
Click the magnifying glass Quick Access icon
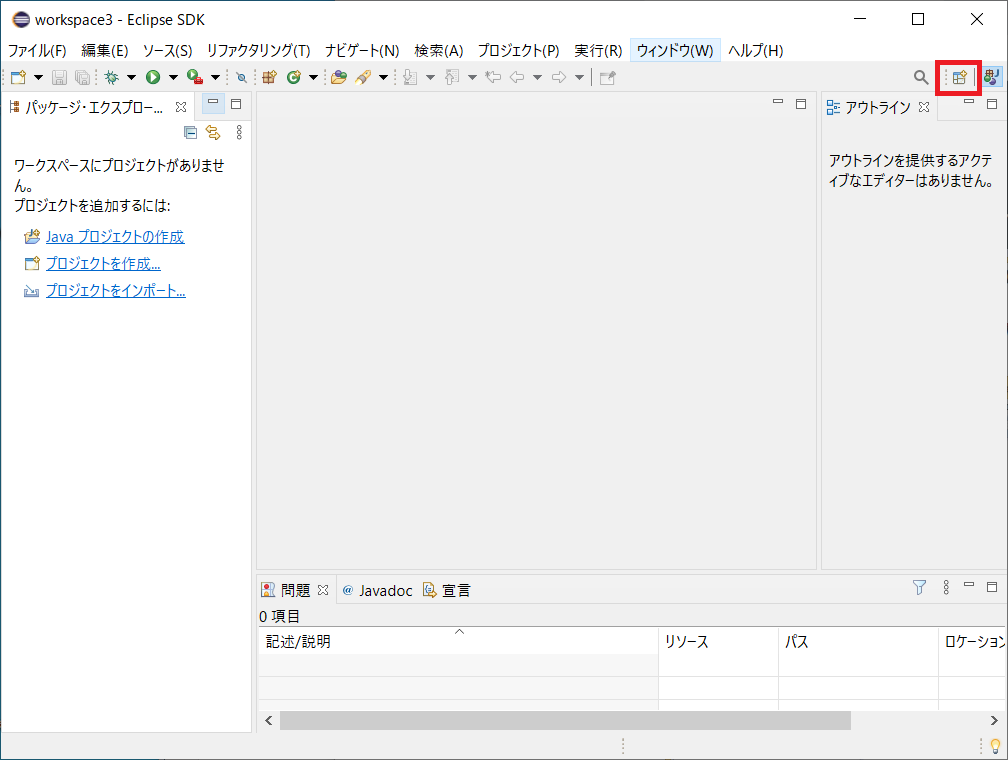[921, 78]
